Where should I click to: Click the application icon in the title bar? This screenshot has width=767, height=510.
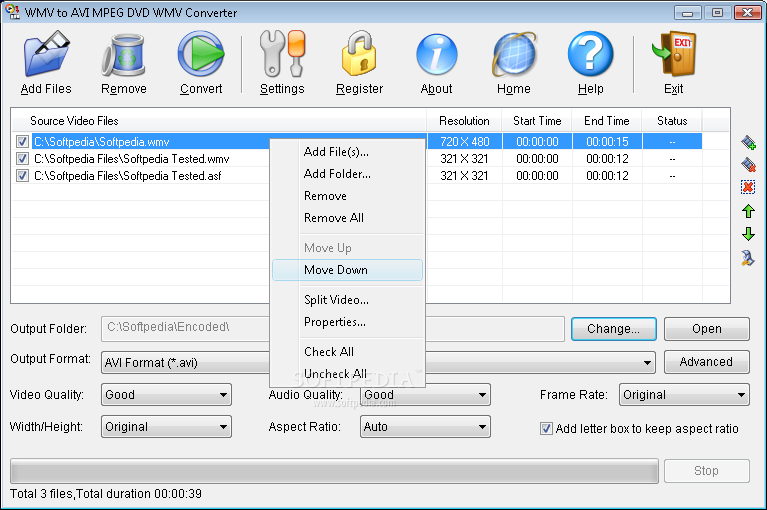[12, 11]
